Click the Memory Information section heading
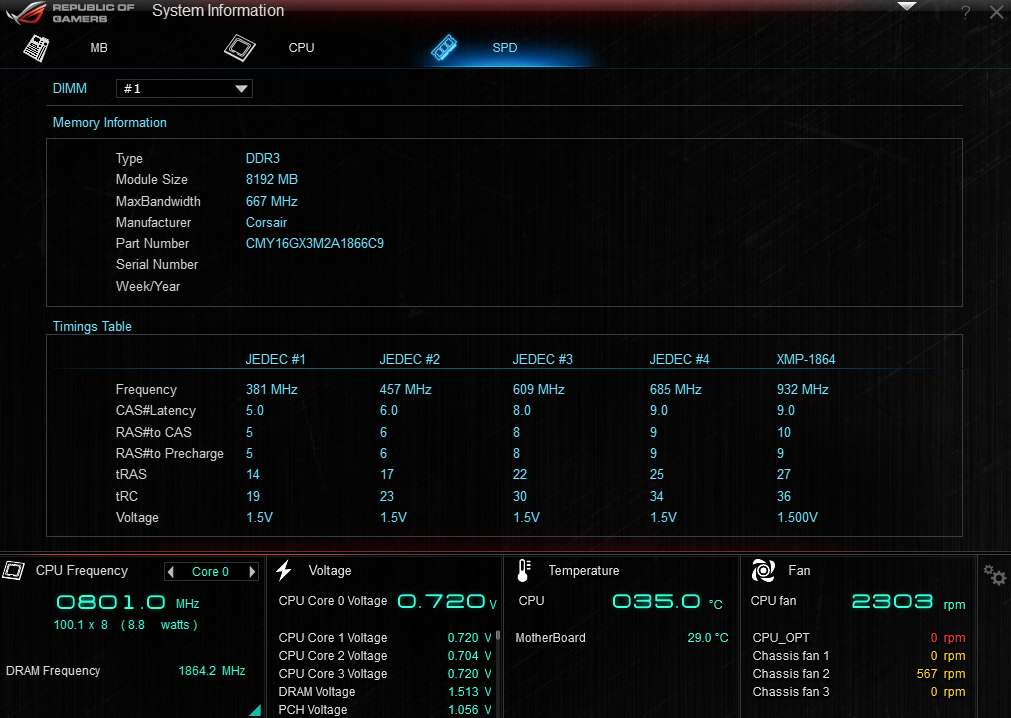The image size is (1011, 718). coord(110,122)
